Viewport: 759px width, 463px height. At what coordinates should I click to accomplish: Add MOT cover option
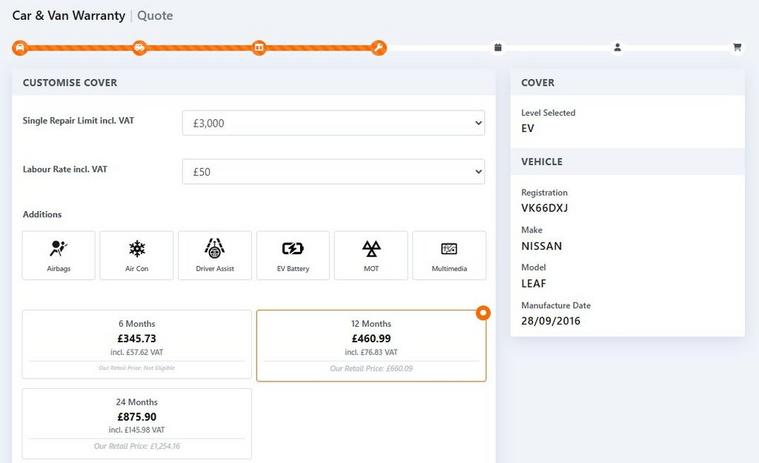coord(371,255)
